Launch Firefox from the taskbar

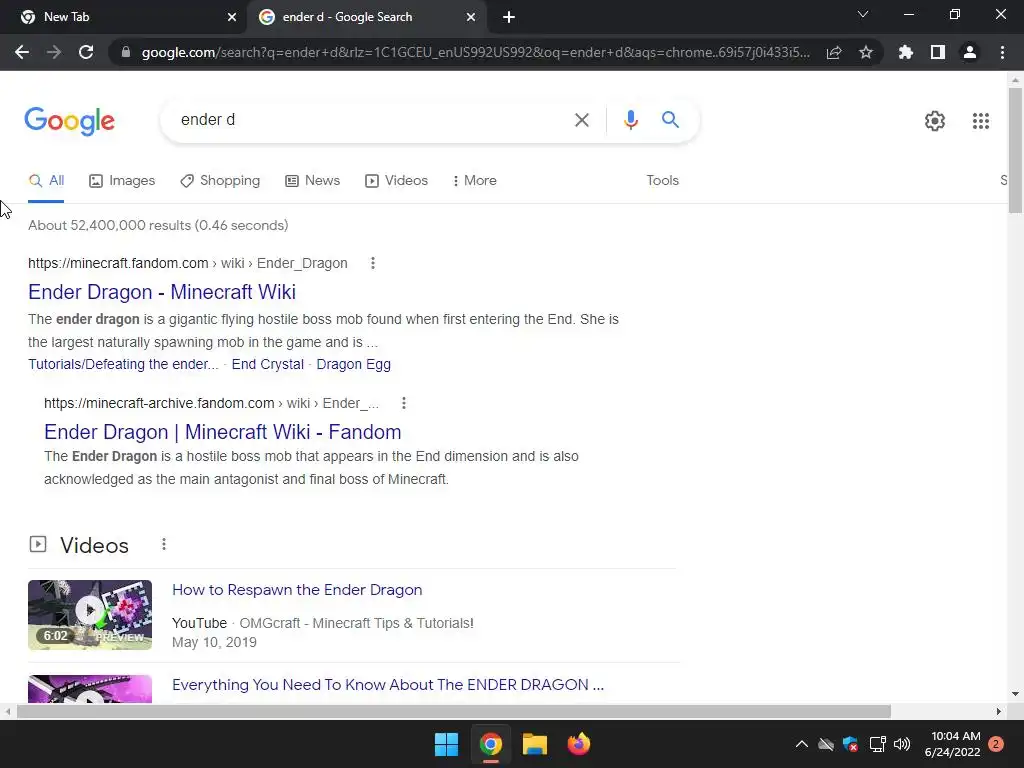(x=578, y=744)
